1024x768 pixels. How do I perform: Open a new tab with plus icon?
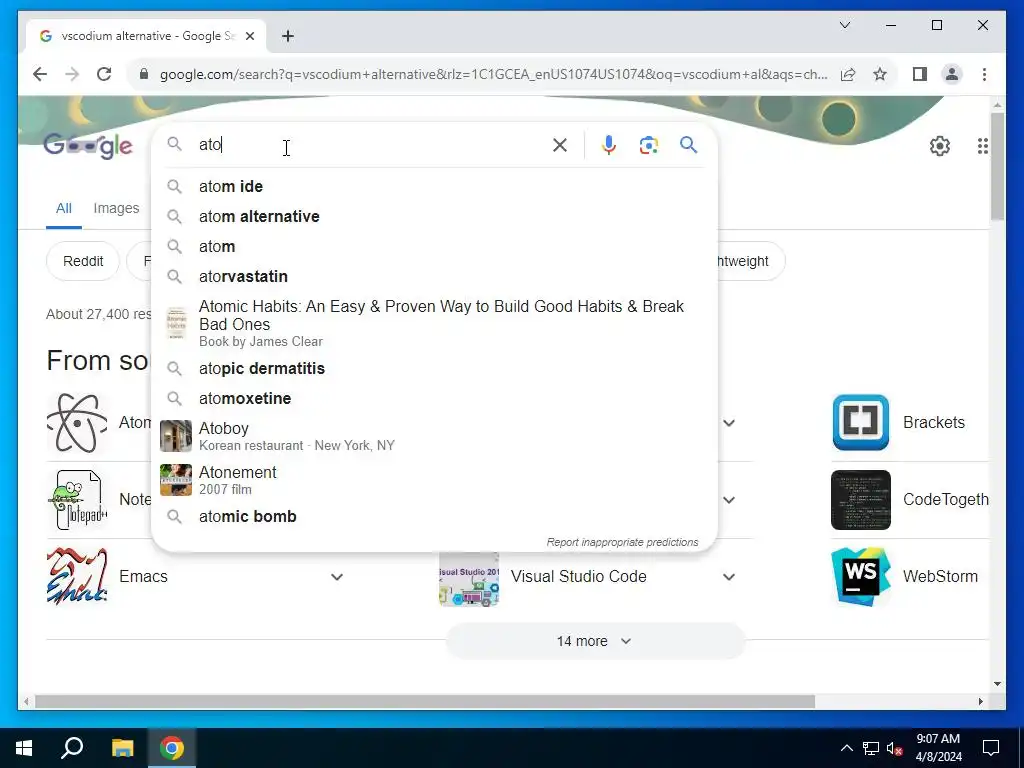(288, 36)
